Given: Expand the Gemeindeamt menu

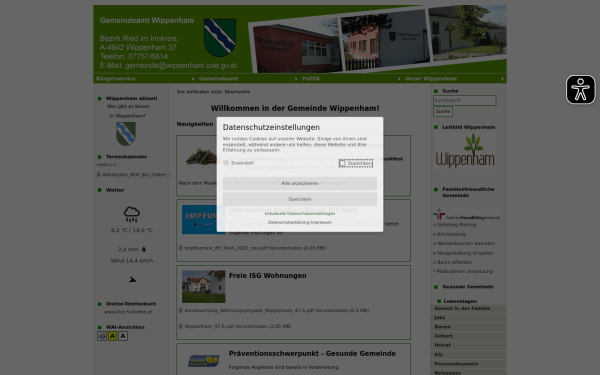Looking at the screenshot, I should pos(248,78).
